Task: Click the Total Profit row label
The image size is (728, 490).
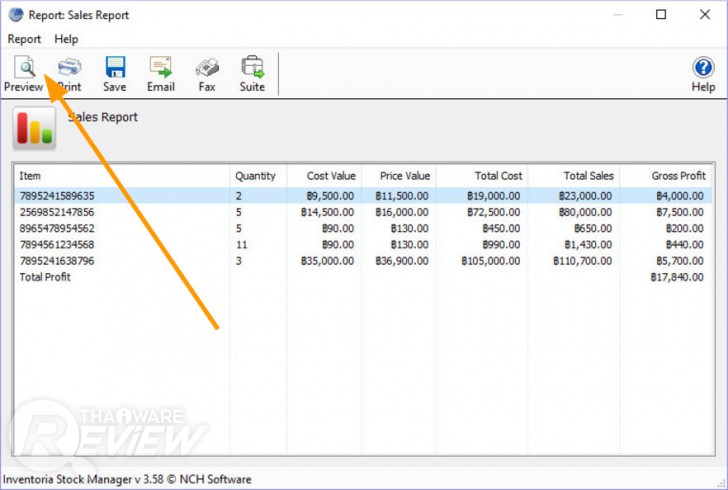Action: pyautogui.click(x=45, y=277)
